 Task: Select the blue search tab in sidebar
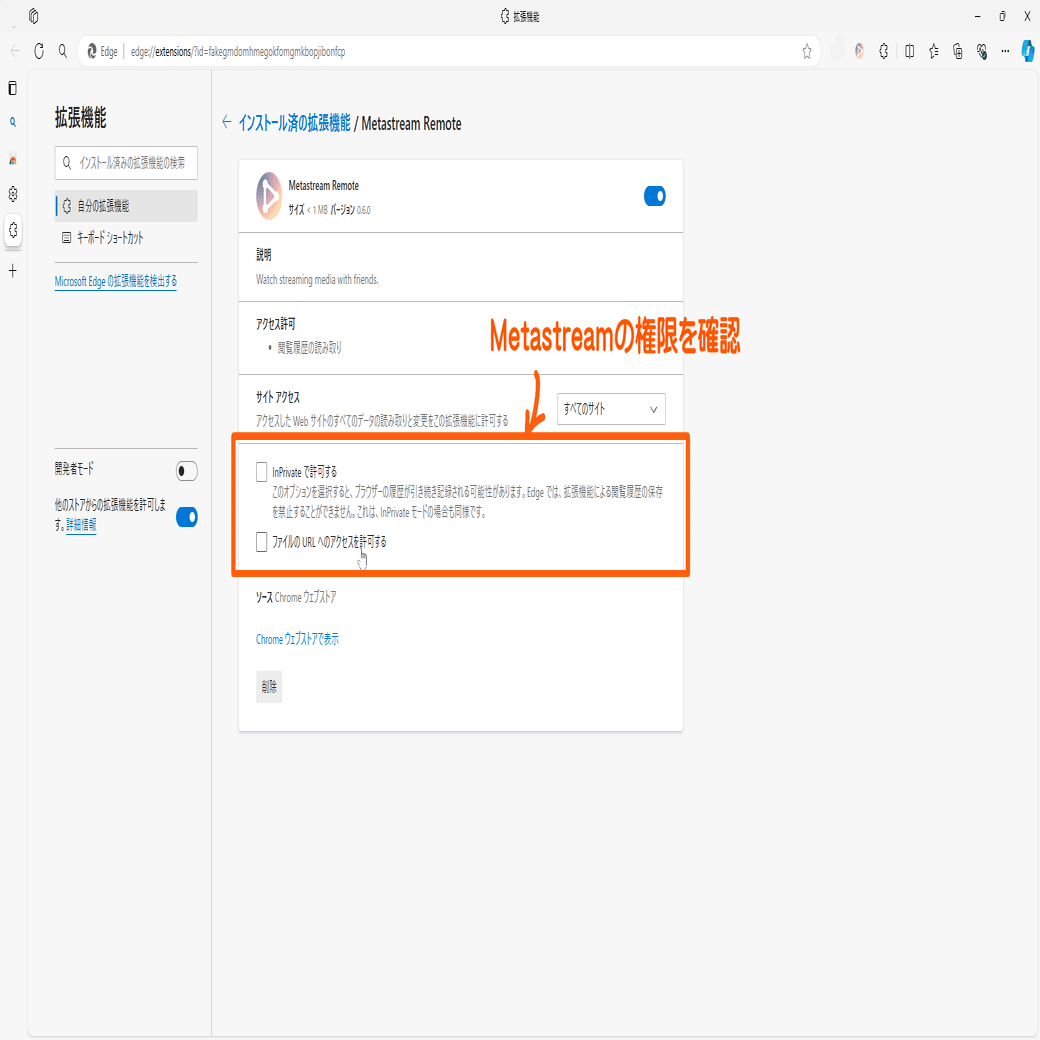(13, 122)
